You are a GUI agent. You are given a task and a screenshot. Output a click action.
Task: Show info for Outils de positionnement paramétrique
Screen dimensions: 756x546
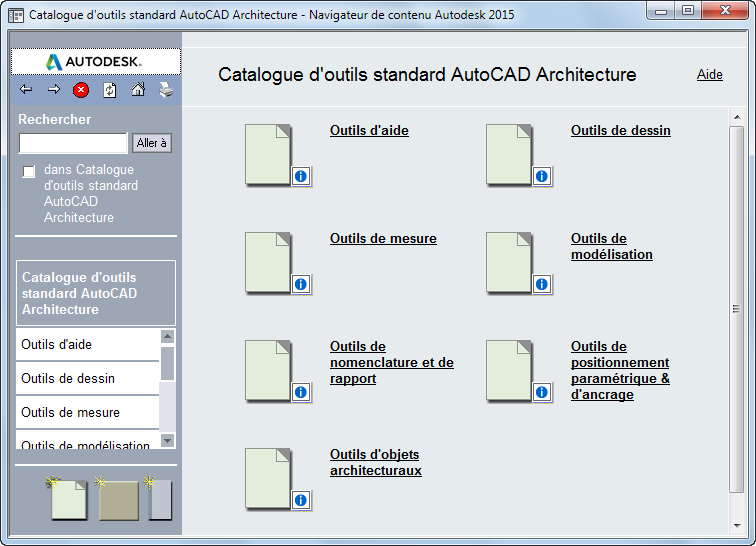(542, 392)
